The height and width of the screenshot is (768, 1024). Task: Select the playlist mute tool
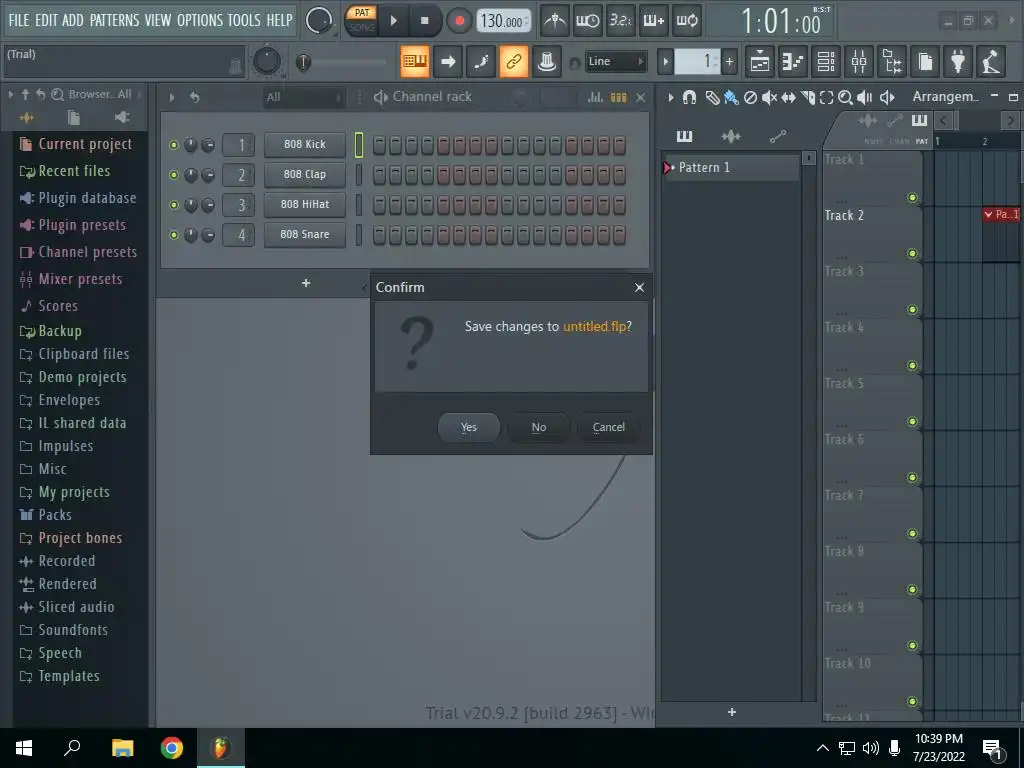(x=769, y=97)
